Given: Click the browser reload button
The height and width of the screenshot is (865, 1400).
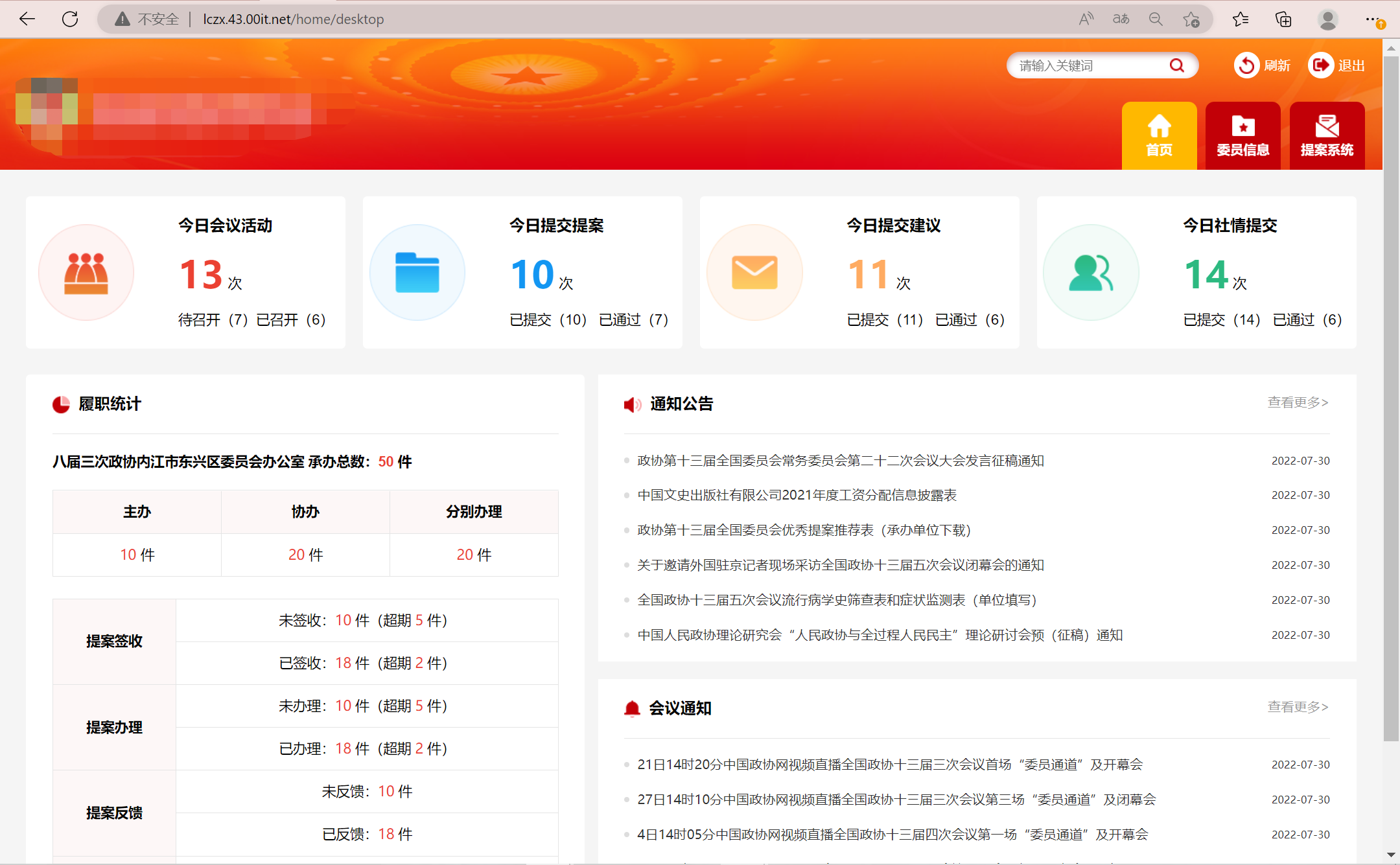Looking at the screenshot, I should 70,19.
